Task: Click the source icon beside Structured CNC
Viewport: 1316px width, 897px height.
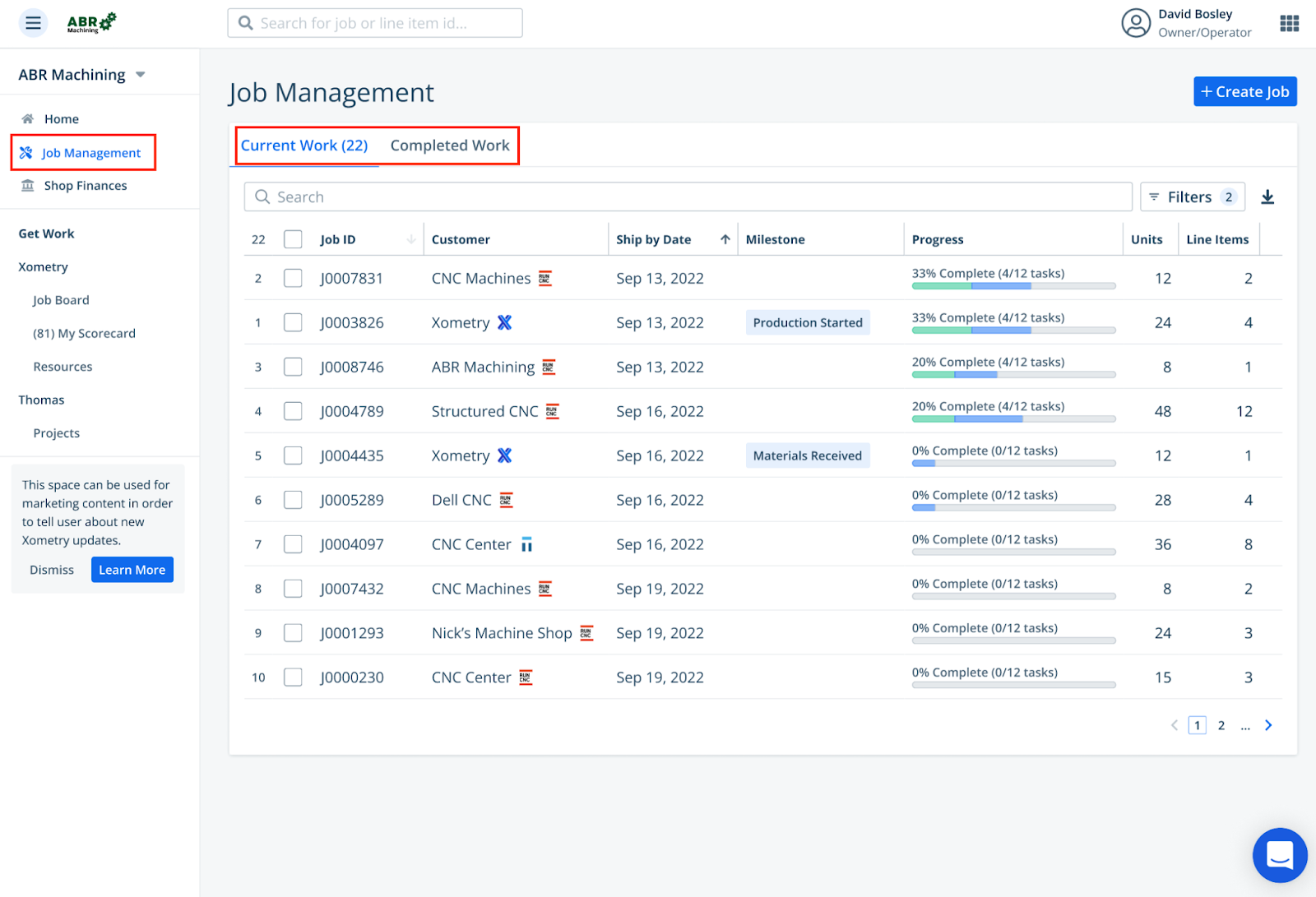Action: 553,411
